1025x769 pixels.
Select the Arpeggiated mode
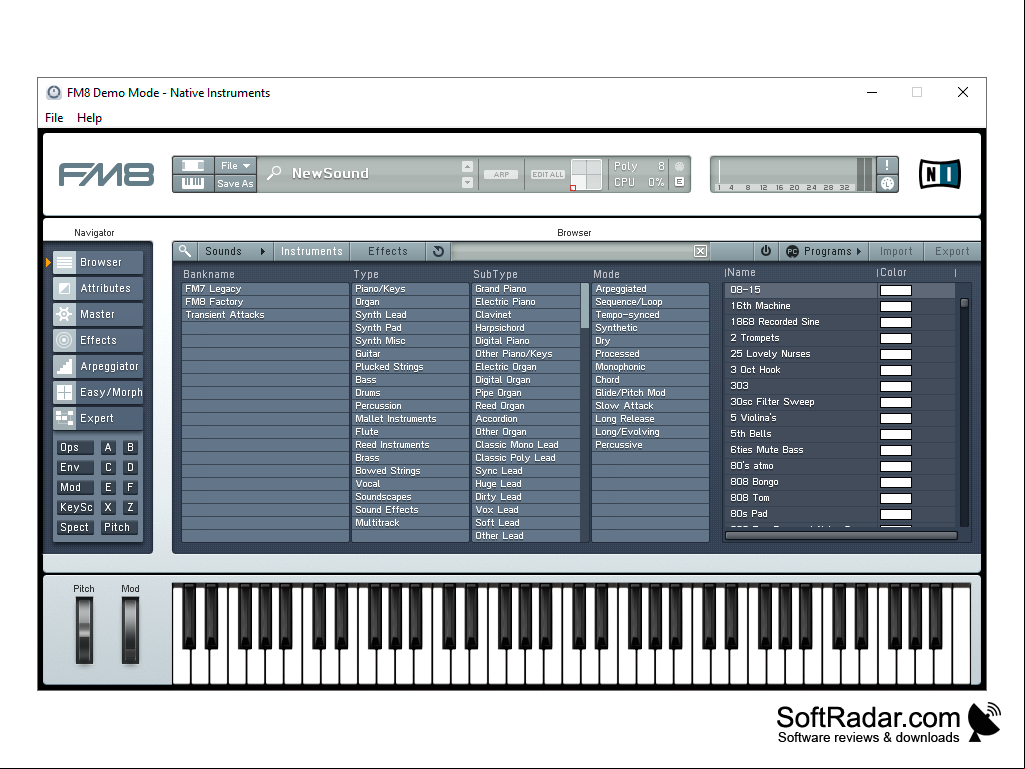tap(650, 289)
